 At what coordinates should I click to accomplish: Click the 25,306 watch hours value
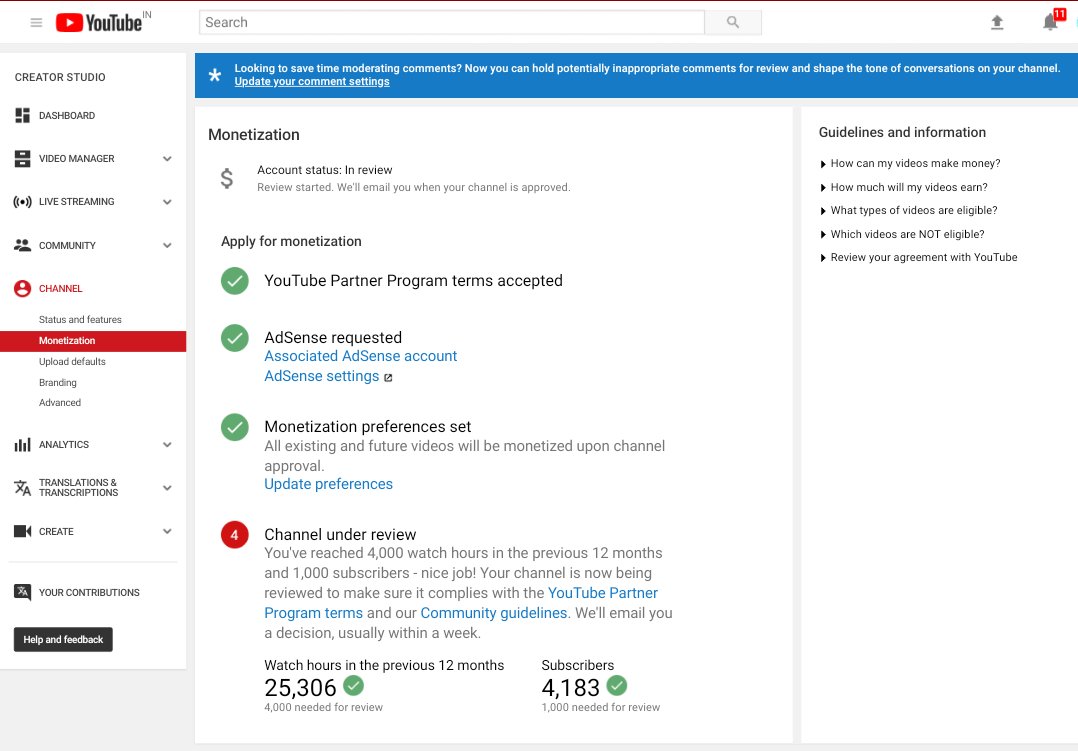(300, 687)
